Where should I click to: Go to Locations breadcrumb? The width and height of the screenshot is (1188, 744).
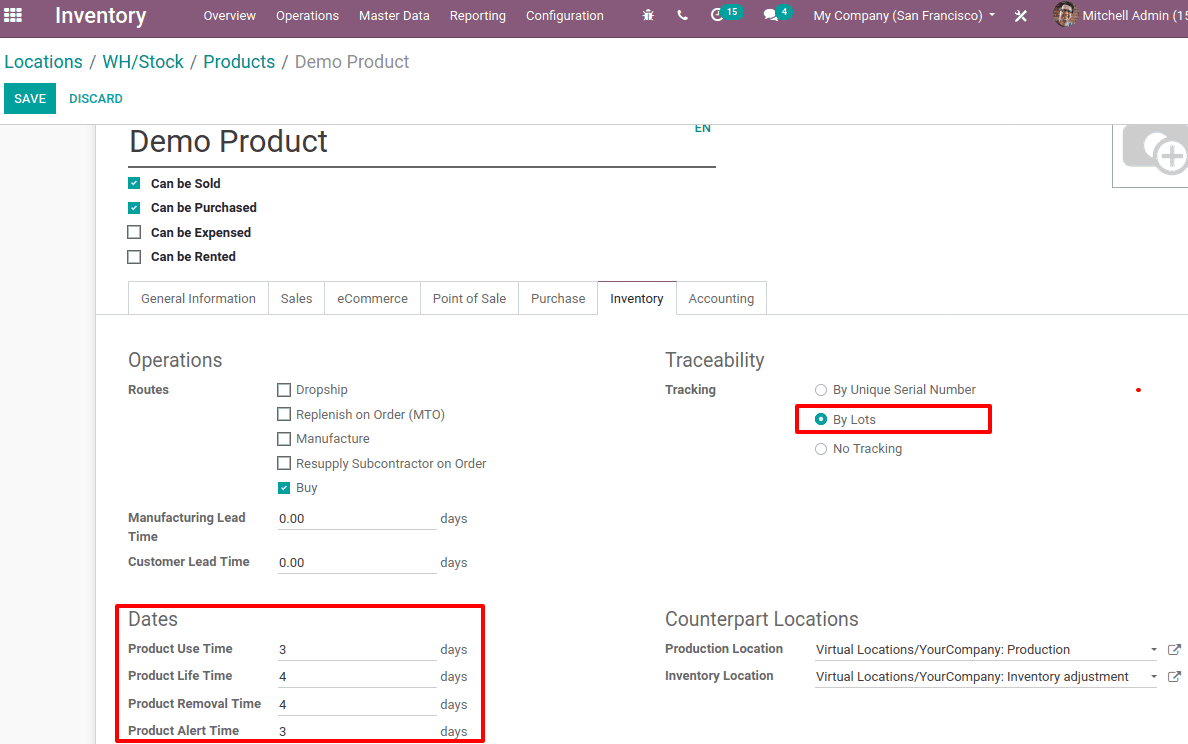(43, 62)
